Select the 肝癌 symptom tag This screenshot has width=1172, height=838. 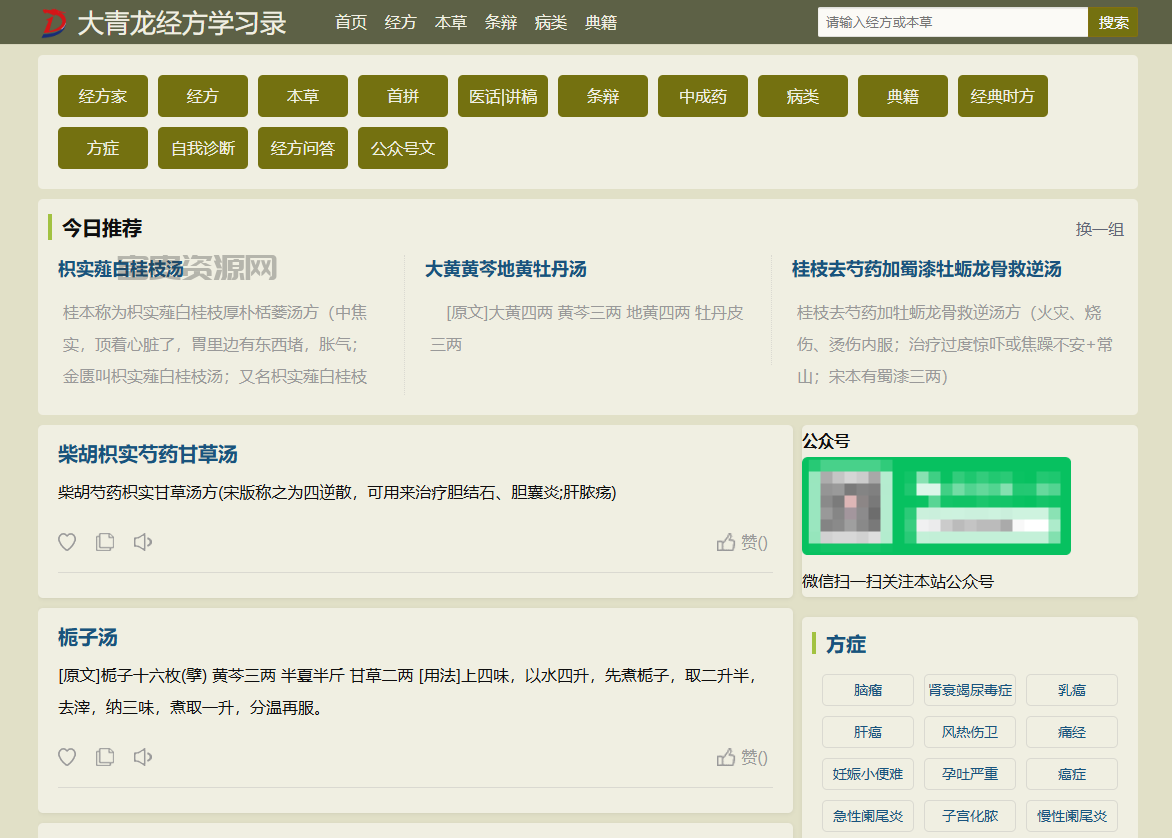[868, 732]
